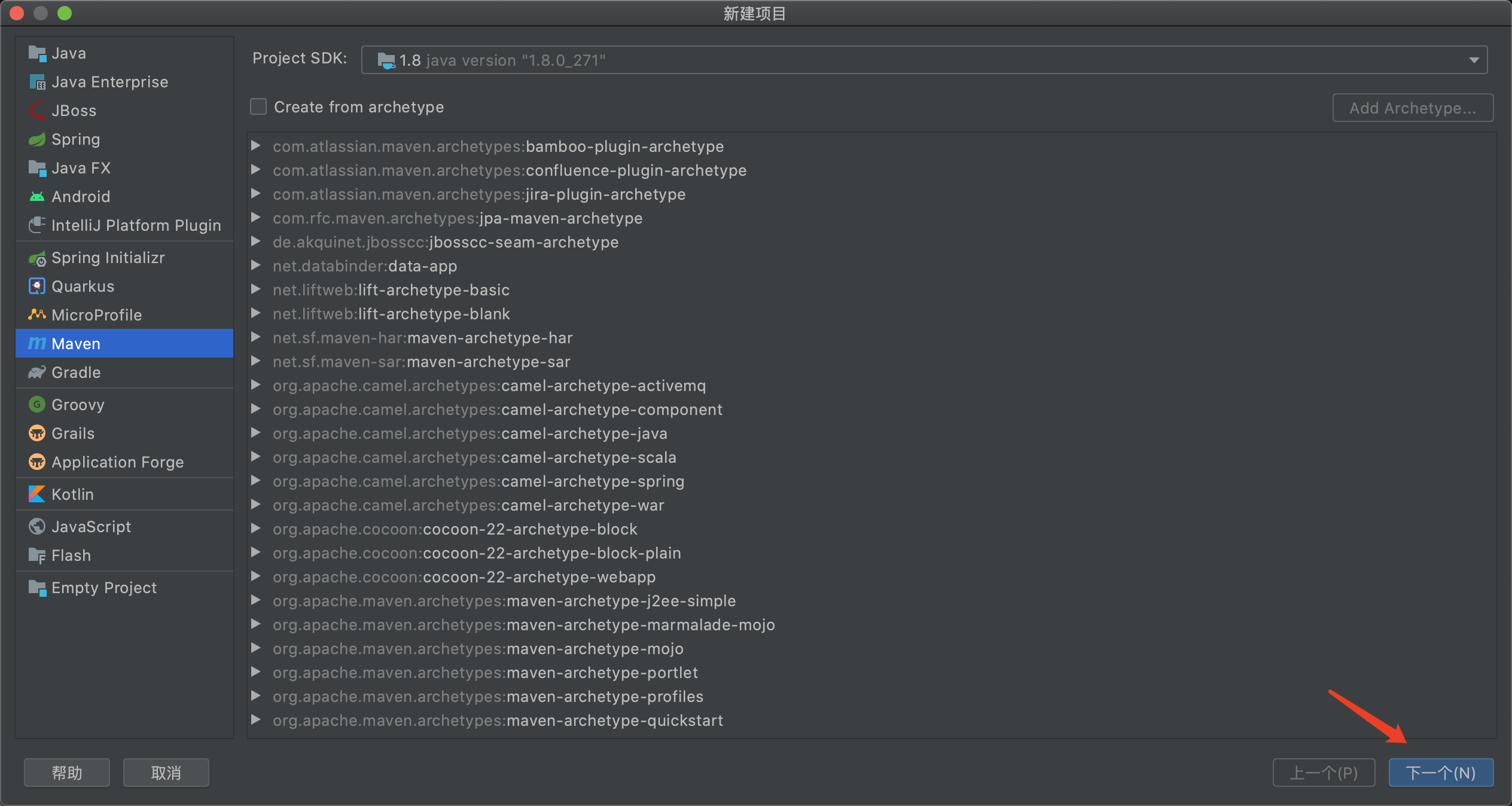Click the Groovy green G icon
This screenshot has width=1512, height=806.
pos(37,405)
